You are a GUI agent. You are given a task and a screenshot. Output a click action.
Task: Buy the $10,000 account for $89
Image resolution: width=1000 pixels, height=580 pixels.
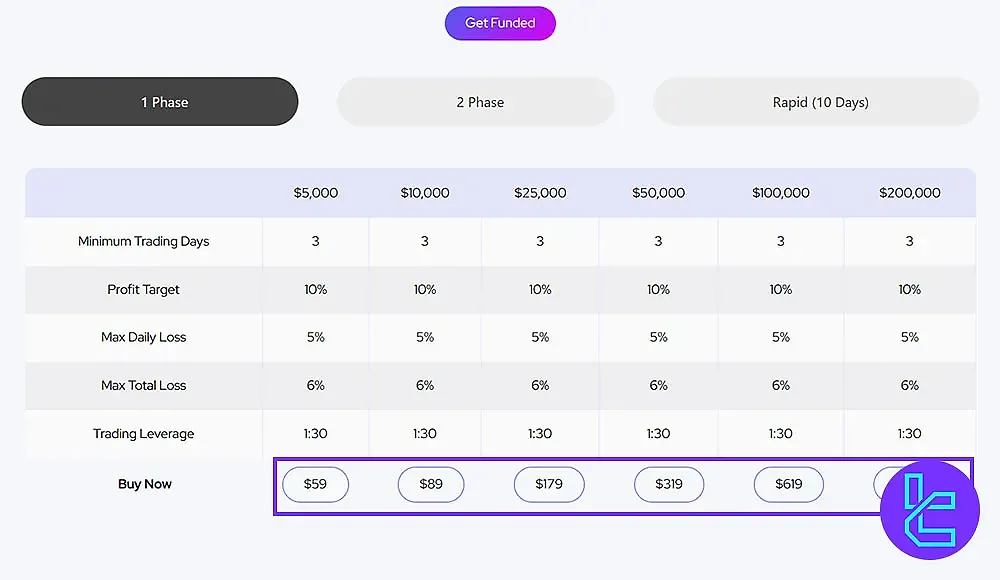tap(431, 484)
